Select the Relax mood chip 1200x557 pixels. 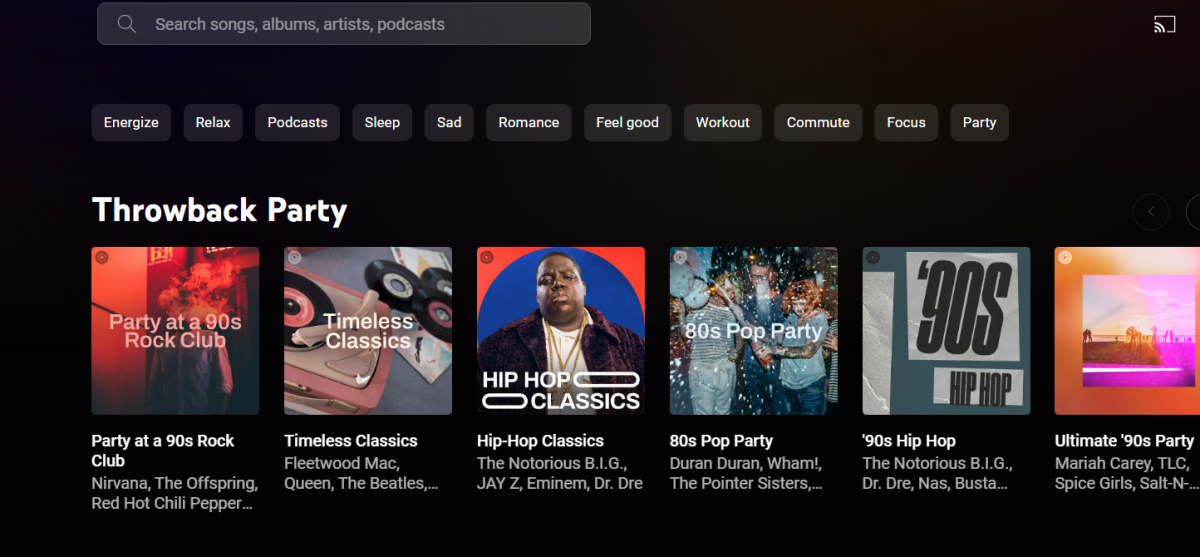pyautogui.click(x=213, y=122)
